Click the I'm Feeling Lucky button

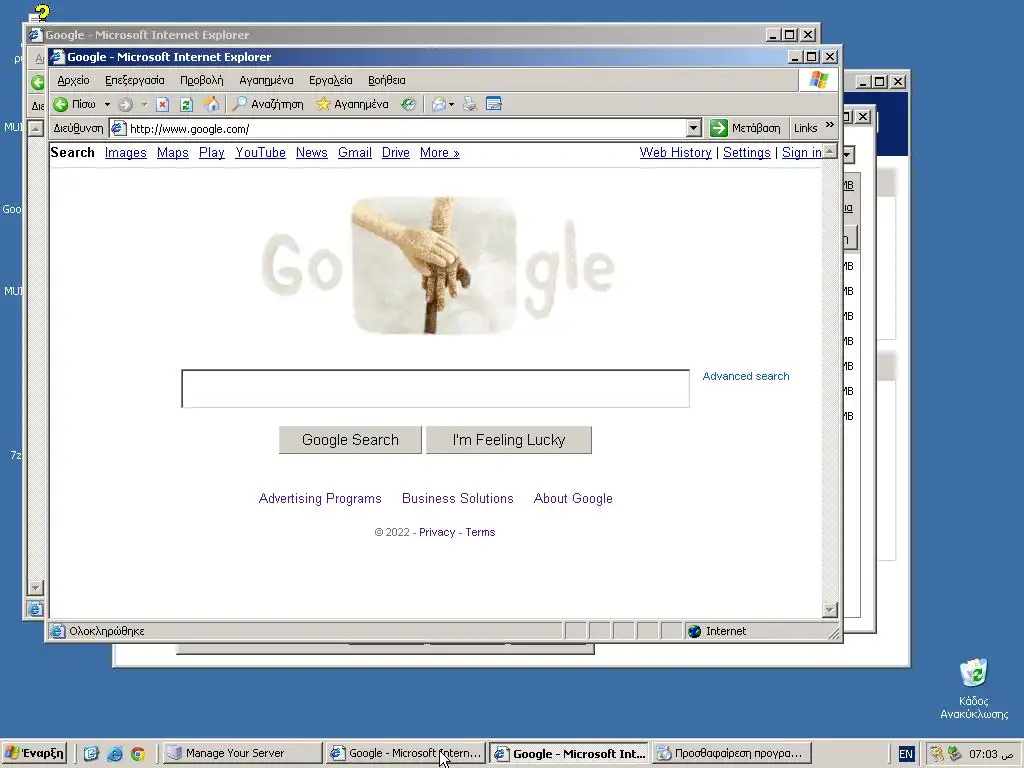tap(509, 440)
